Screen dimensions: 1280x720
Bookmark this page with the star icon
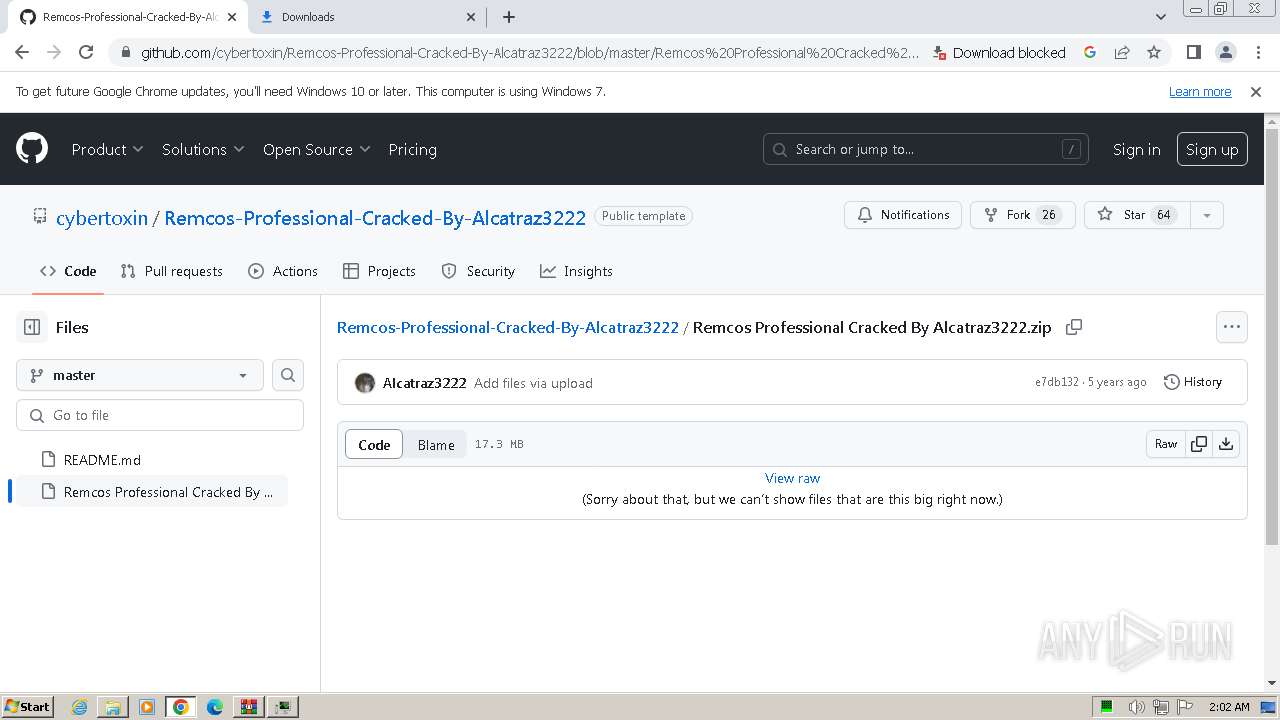(1154, 52)
